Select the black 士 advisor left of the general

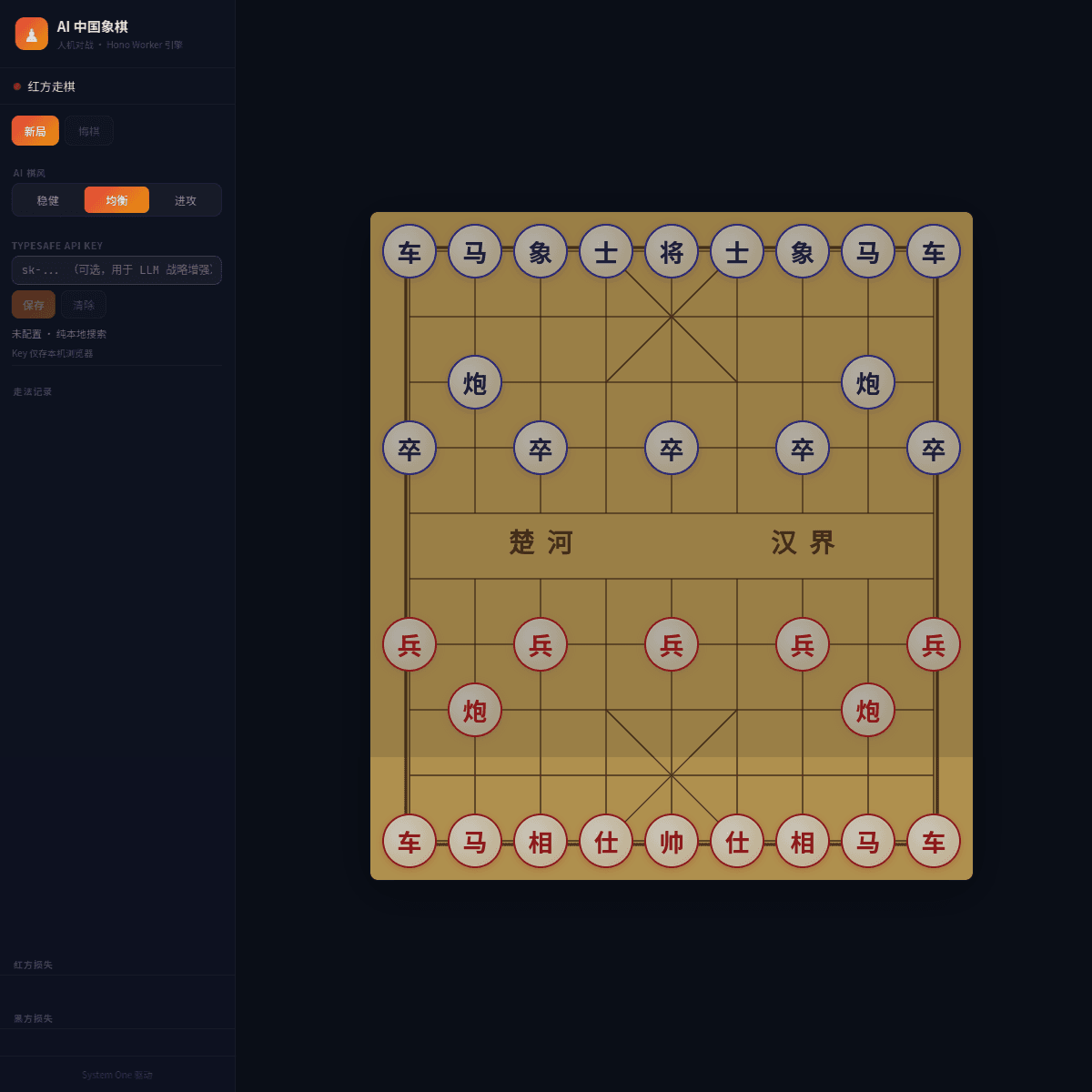606,251
